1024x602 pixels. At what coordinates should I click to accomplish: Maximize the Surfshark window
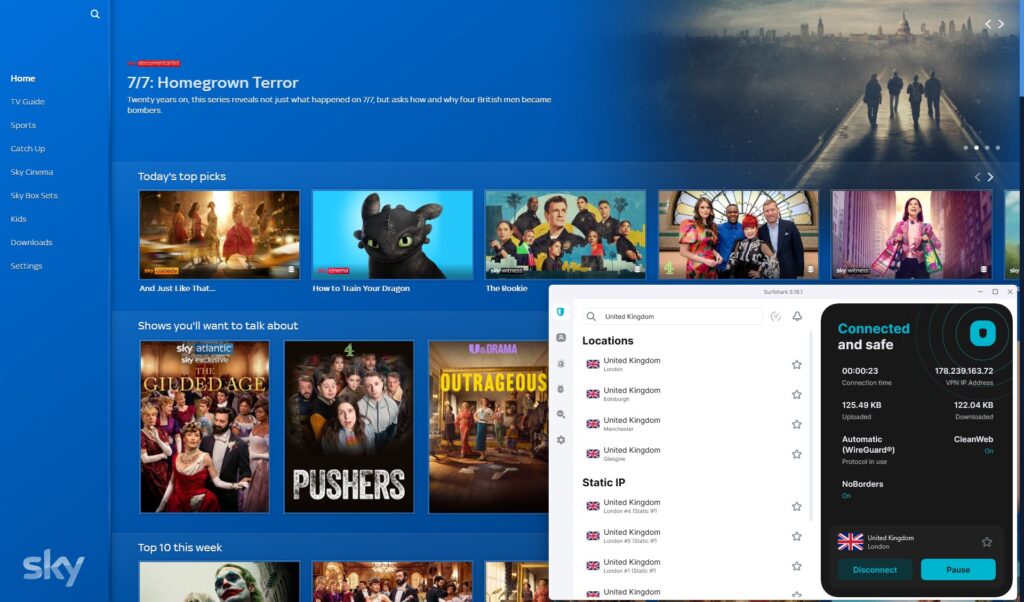pyautogui.click(x=995, y=292)
